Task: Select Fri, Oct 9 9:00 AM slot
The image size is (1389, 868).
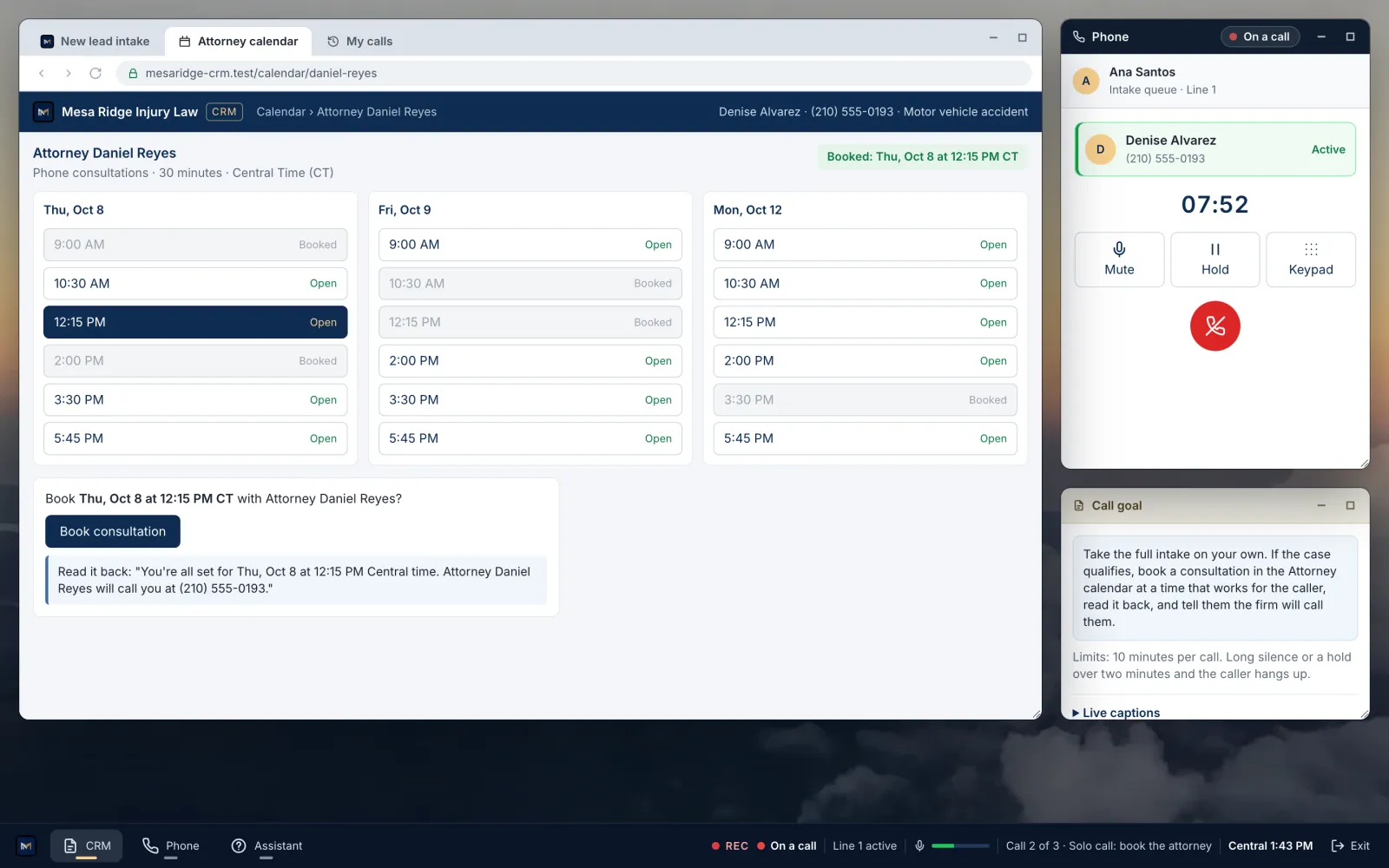Action: click(x=530, y=245)
